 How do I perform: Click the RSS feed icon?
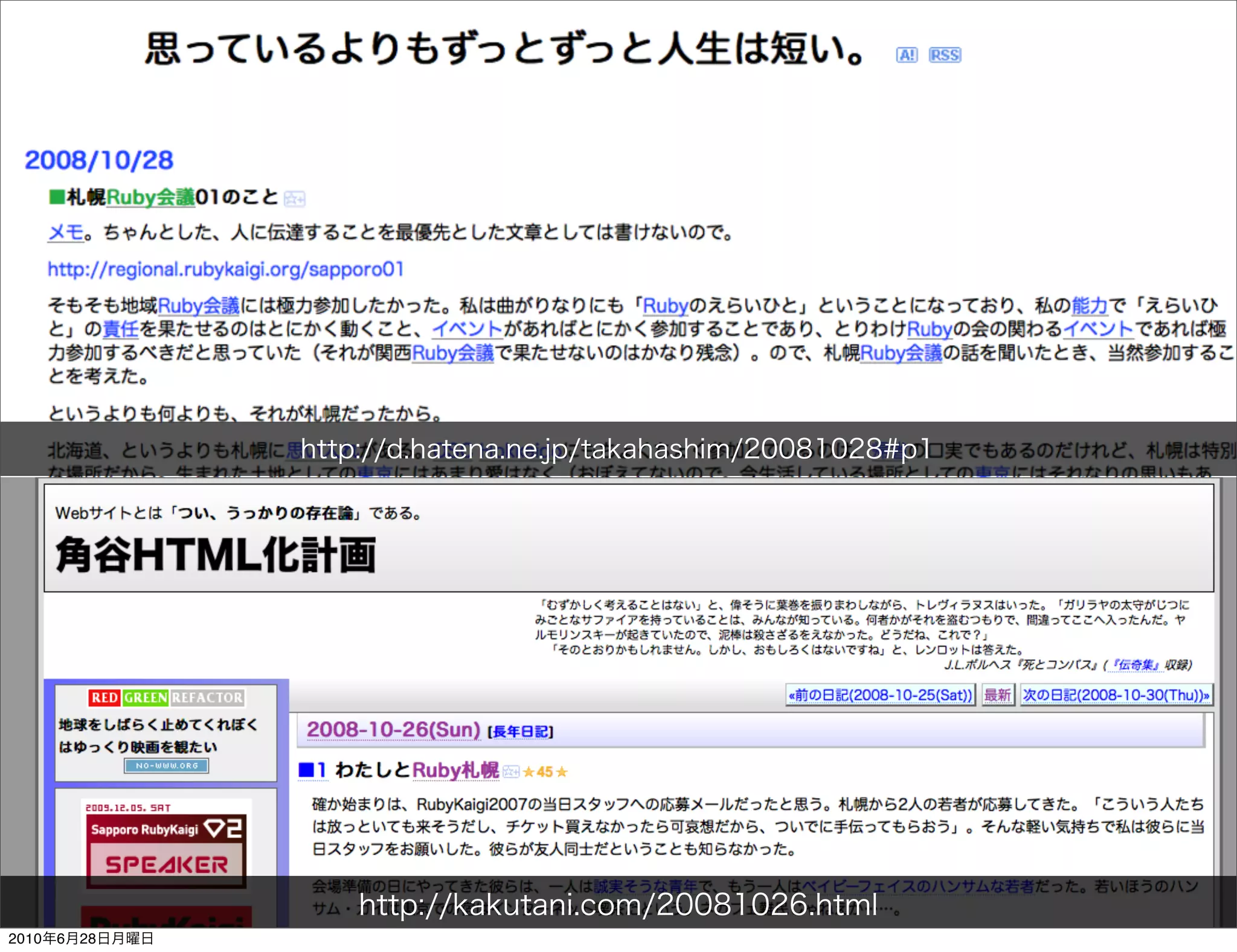[x=945, y=55]
